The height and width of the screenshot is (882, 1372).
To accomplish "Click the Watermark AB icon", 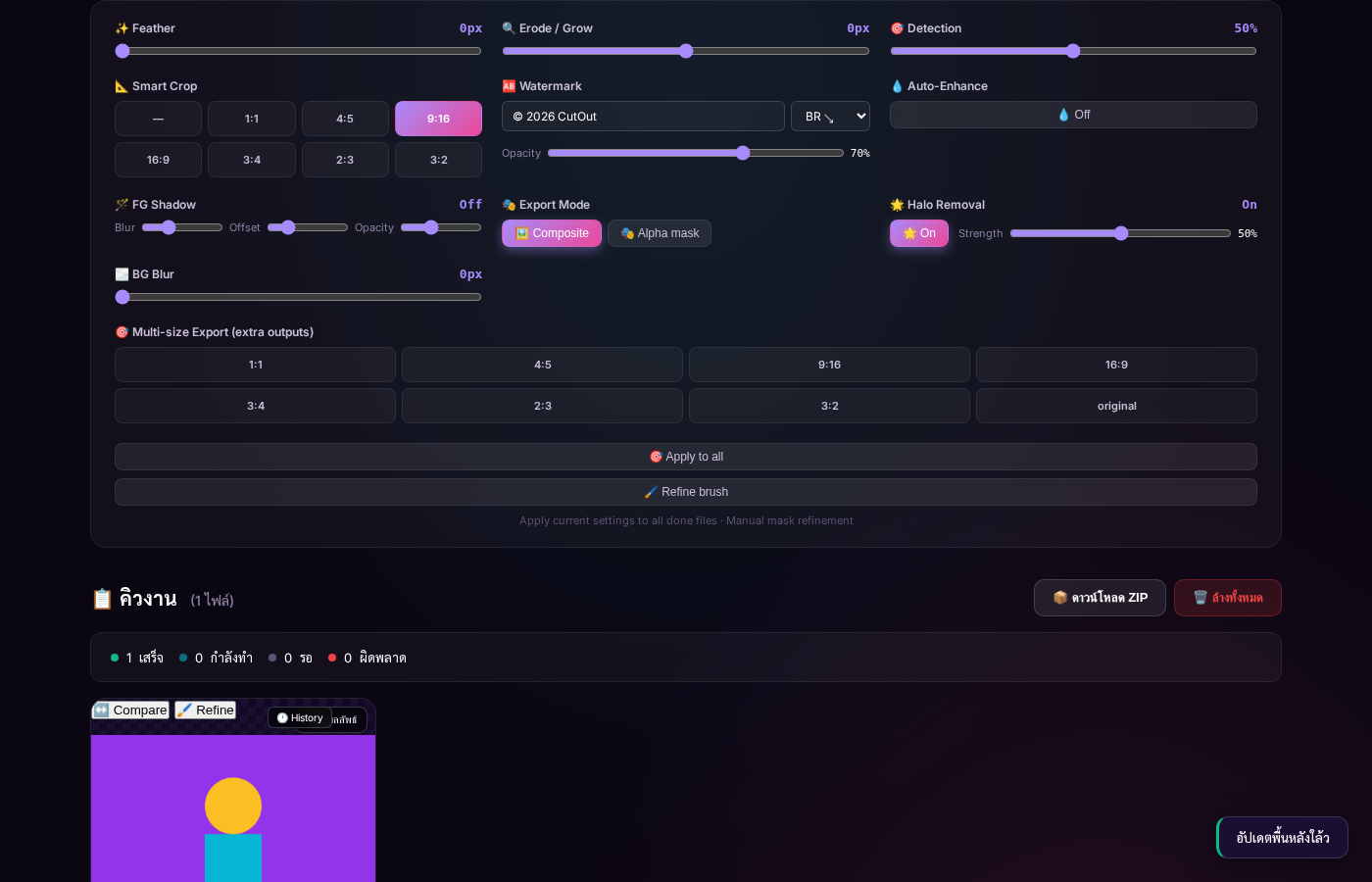I will (x=509, y=86).
